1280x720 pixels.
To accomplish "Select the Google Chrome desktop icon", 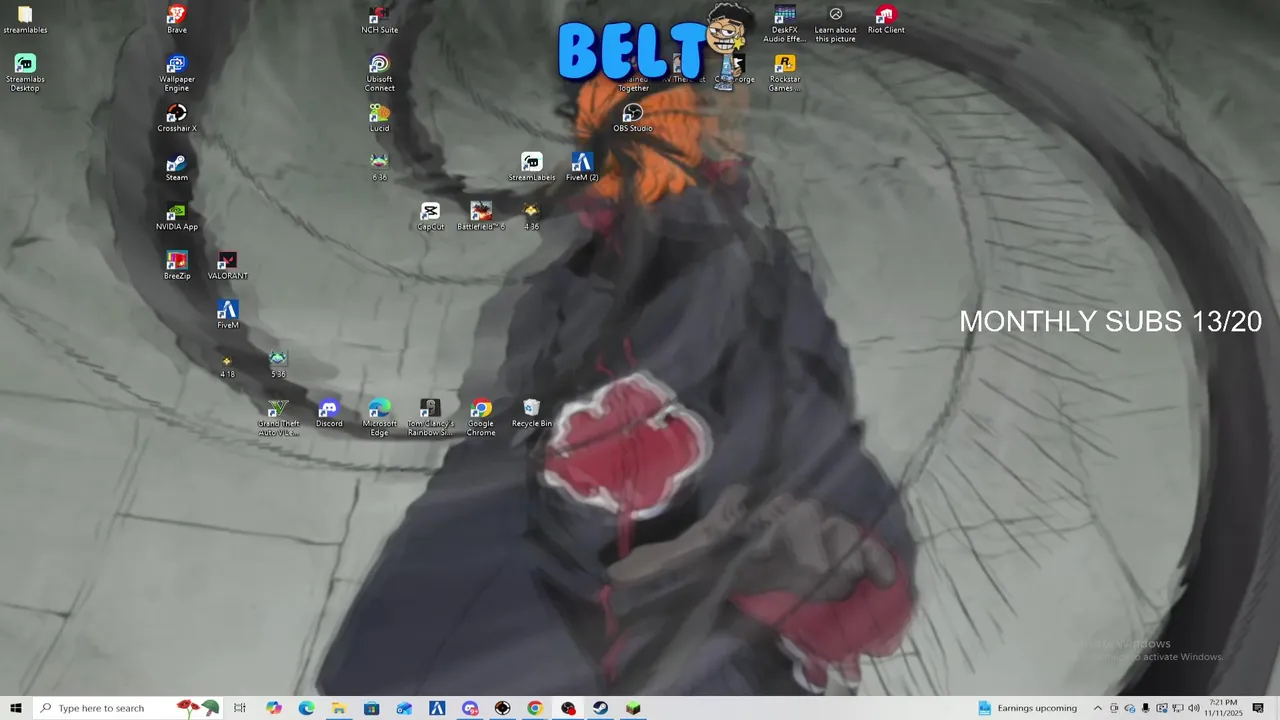I will (x=481, y=417).
